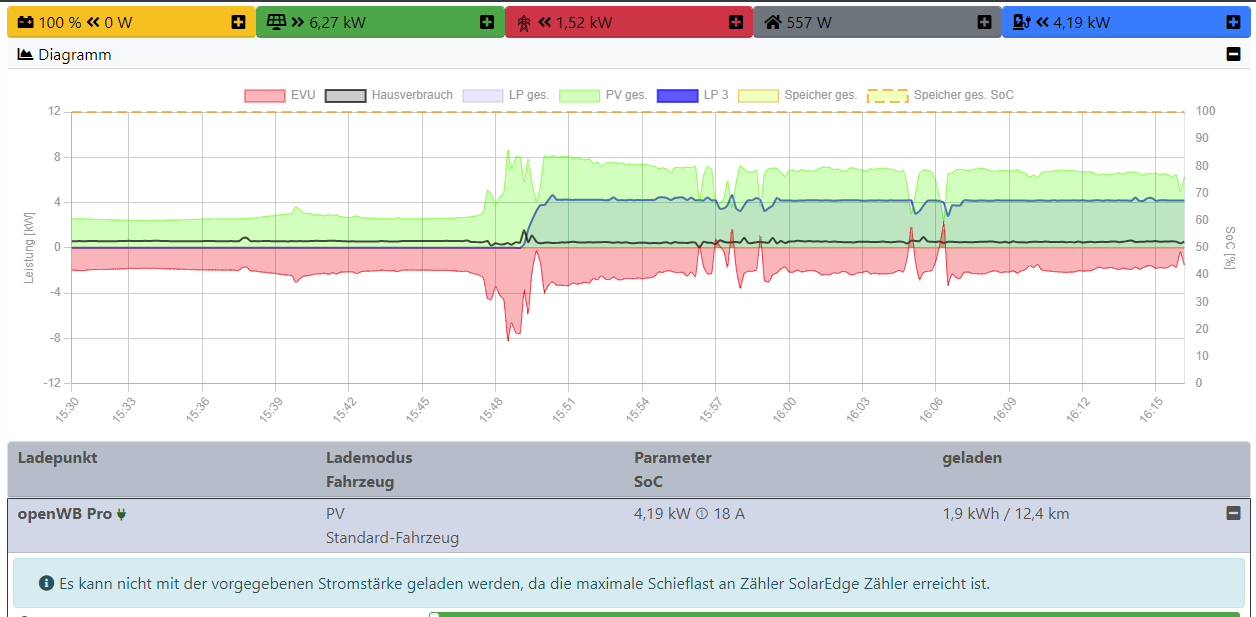Click the 557 W house consumption value
This screenshot has width=1256, height=617.
click(809, 22)
